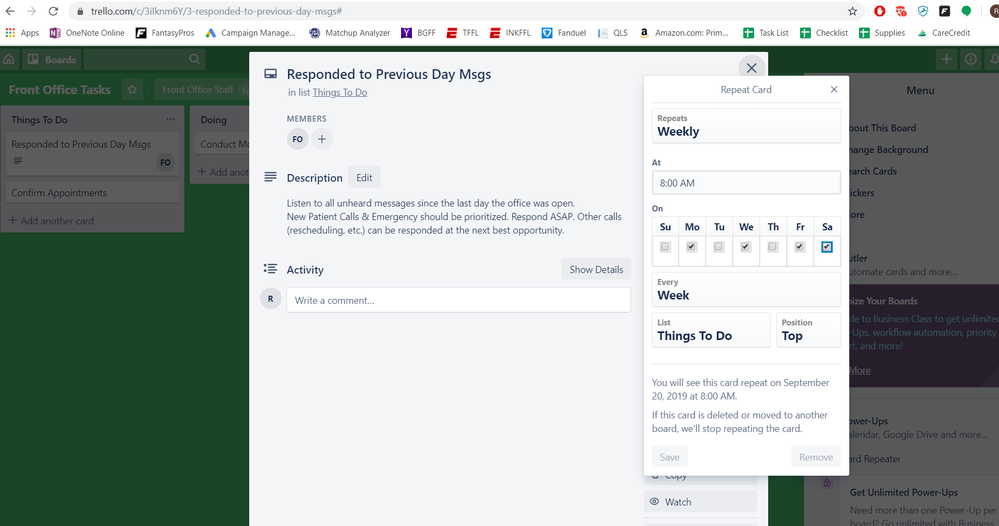Reload the page with refresh icon
Screen dimensions: 999x526
(53, 11)
